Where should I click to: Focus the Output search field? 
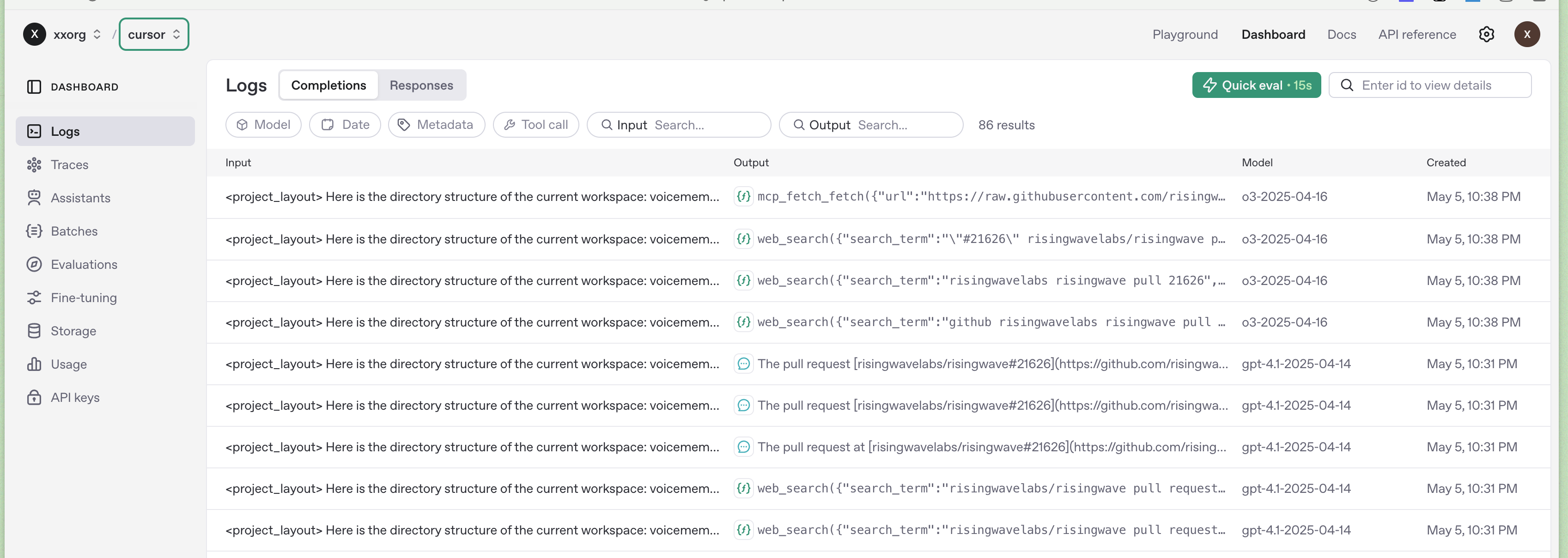(870, 125)
